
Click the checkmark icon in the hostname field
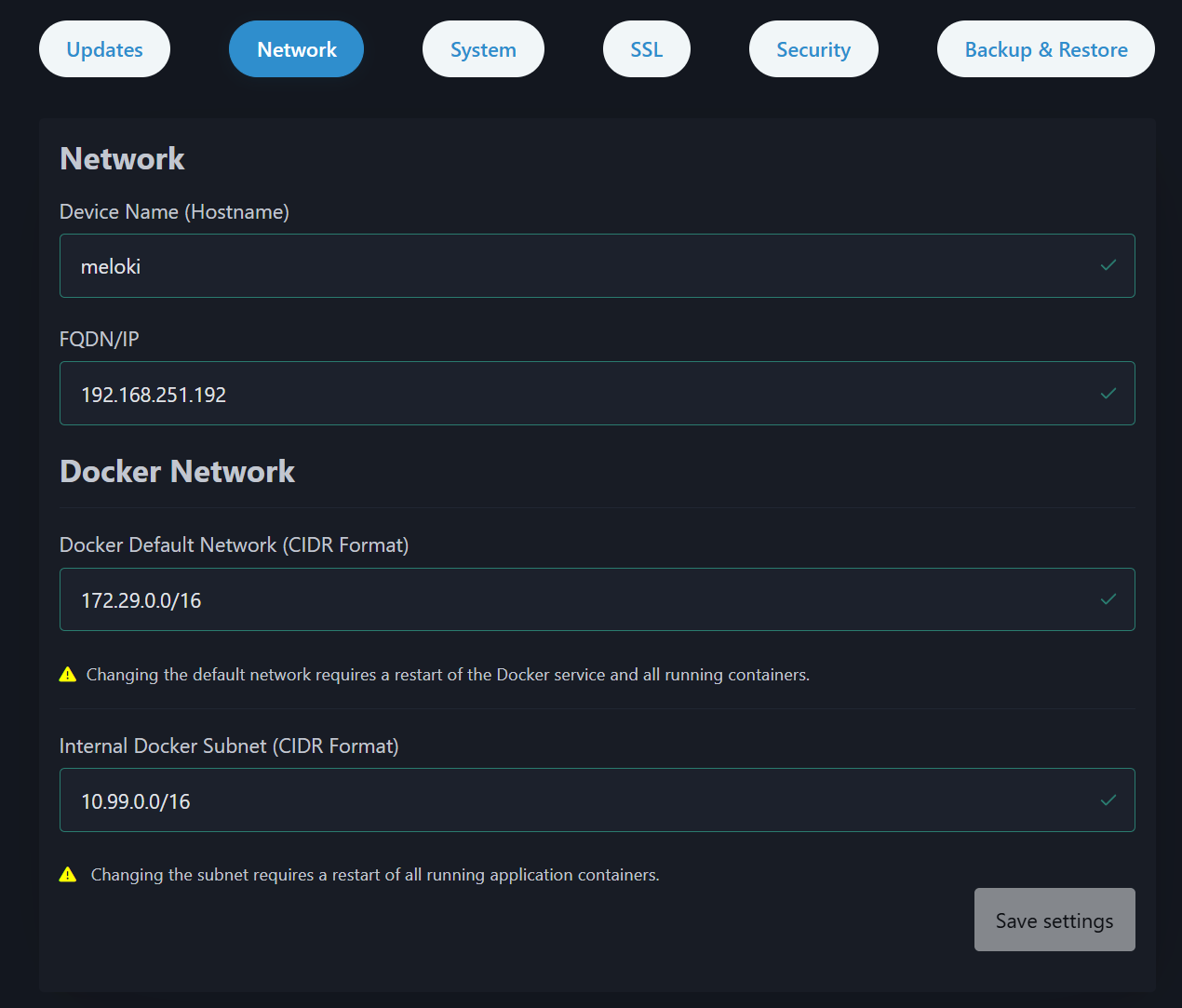(x=1108, y=265)
